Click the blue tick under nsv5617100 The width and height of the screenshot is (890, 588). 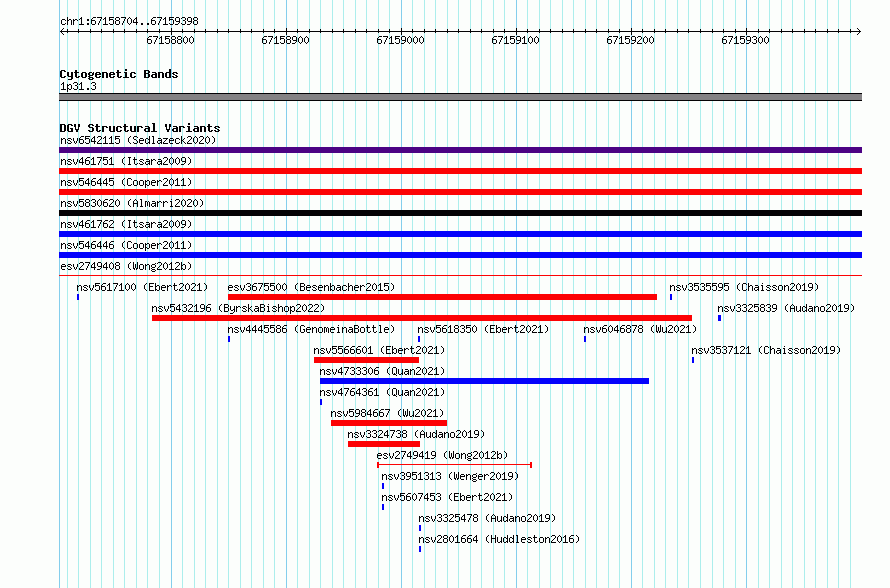tap(78, 297)
